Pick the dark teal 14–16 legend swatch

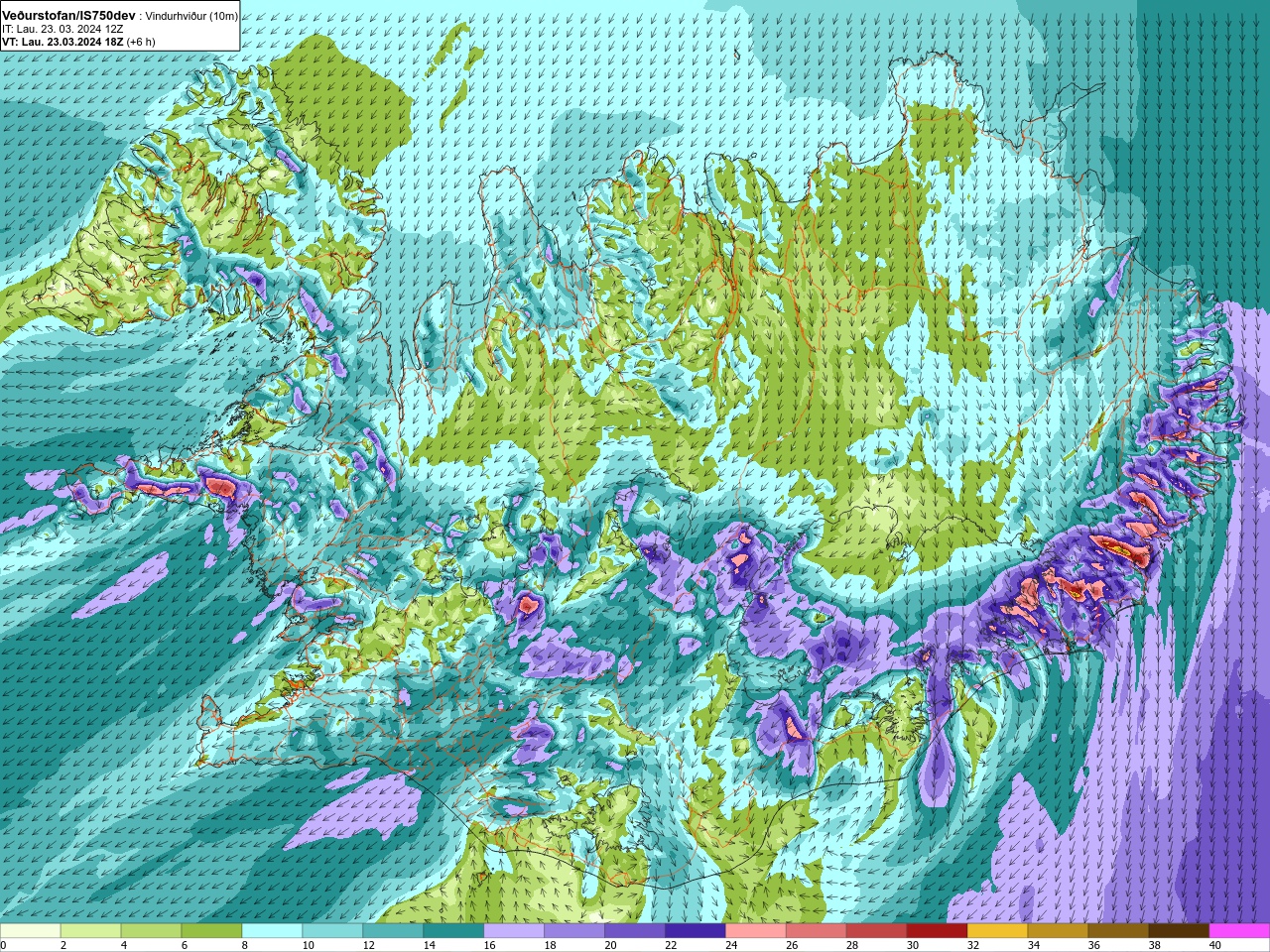tap(453, 931)
